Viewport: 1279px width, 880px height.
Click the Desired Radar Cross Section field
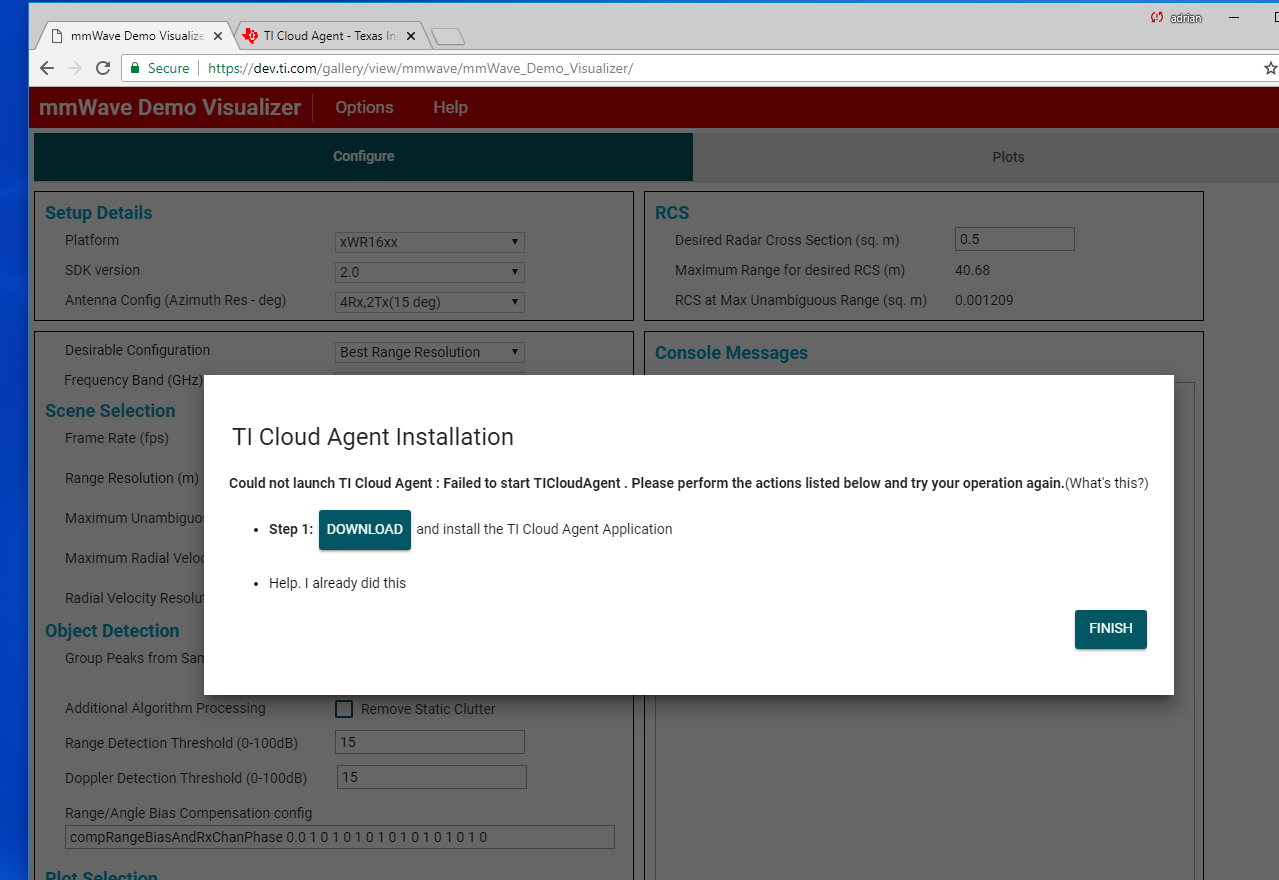pyautogui.click(x=1014, y=239)
